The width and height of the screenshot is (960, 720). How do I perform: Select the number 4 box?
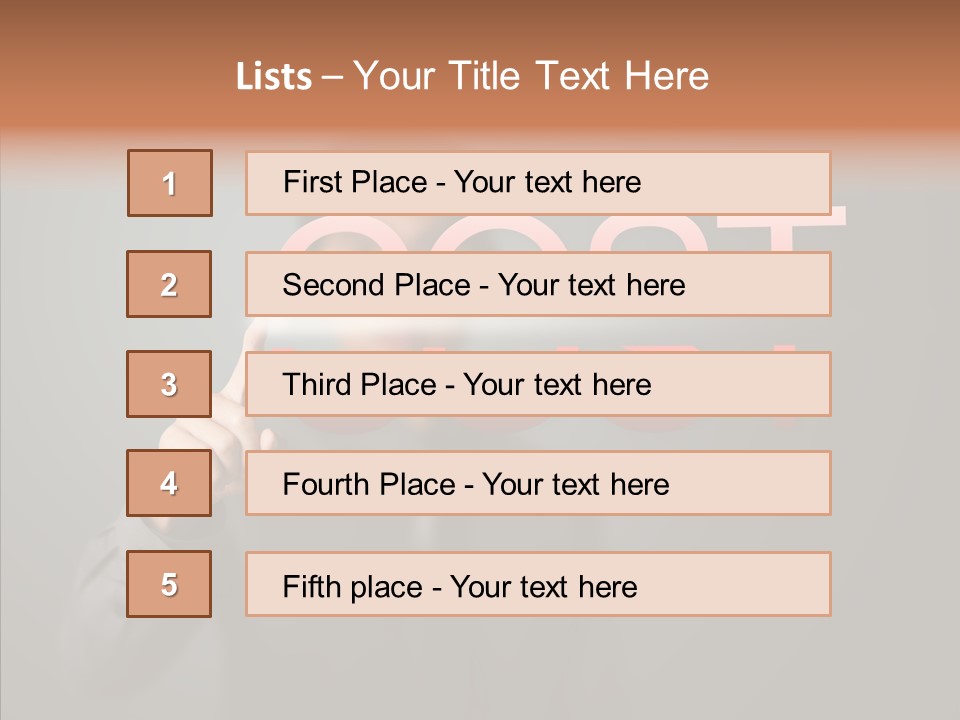[x=169, y=483]
